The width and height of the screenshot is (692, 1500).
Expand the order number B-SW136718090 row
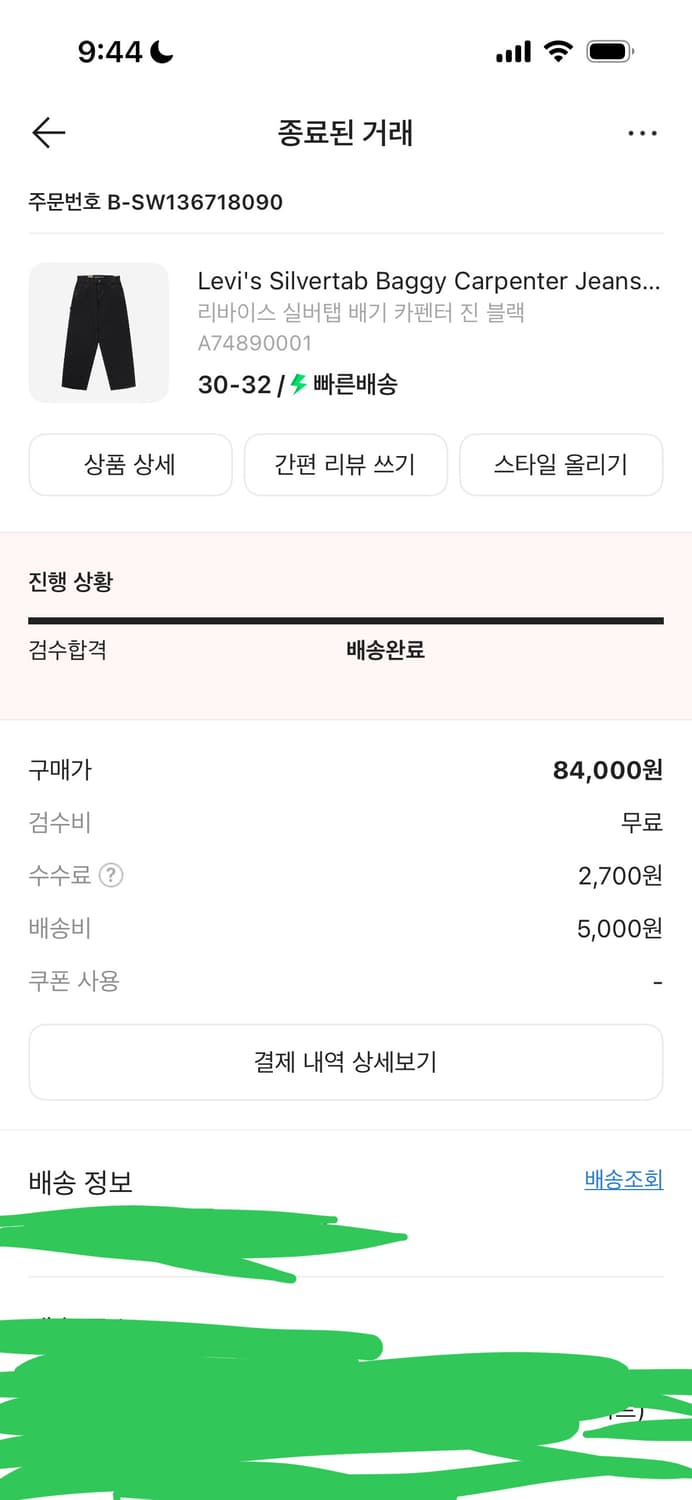point(155,202)
